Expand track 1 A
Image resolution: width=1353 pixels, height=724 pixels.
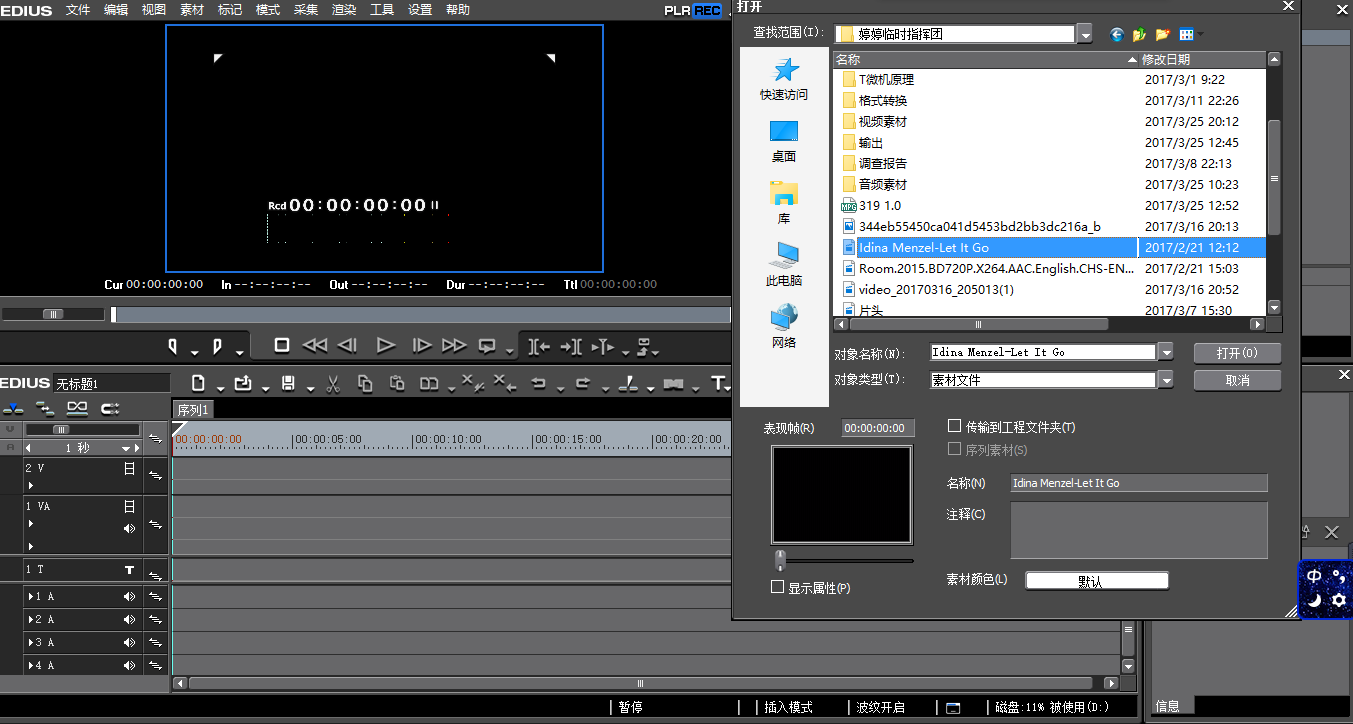30,596
